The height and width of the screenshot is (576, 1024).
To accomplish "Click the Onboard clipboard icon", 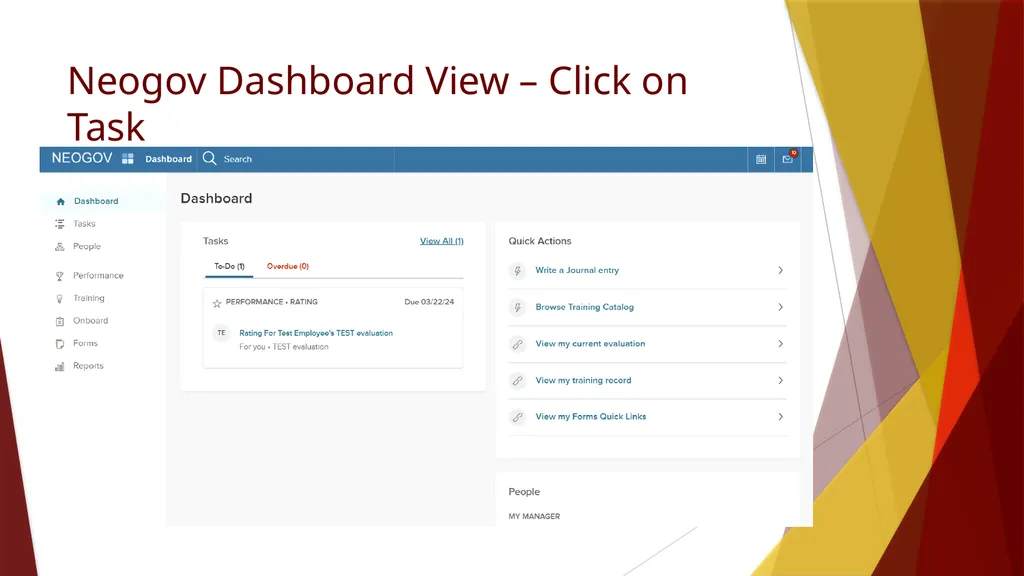I will (x=59, y=321).
